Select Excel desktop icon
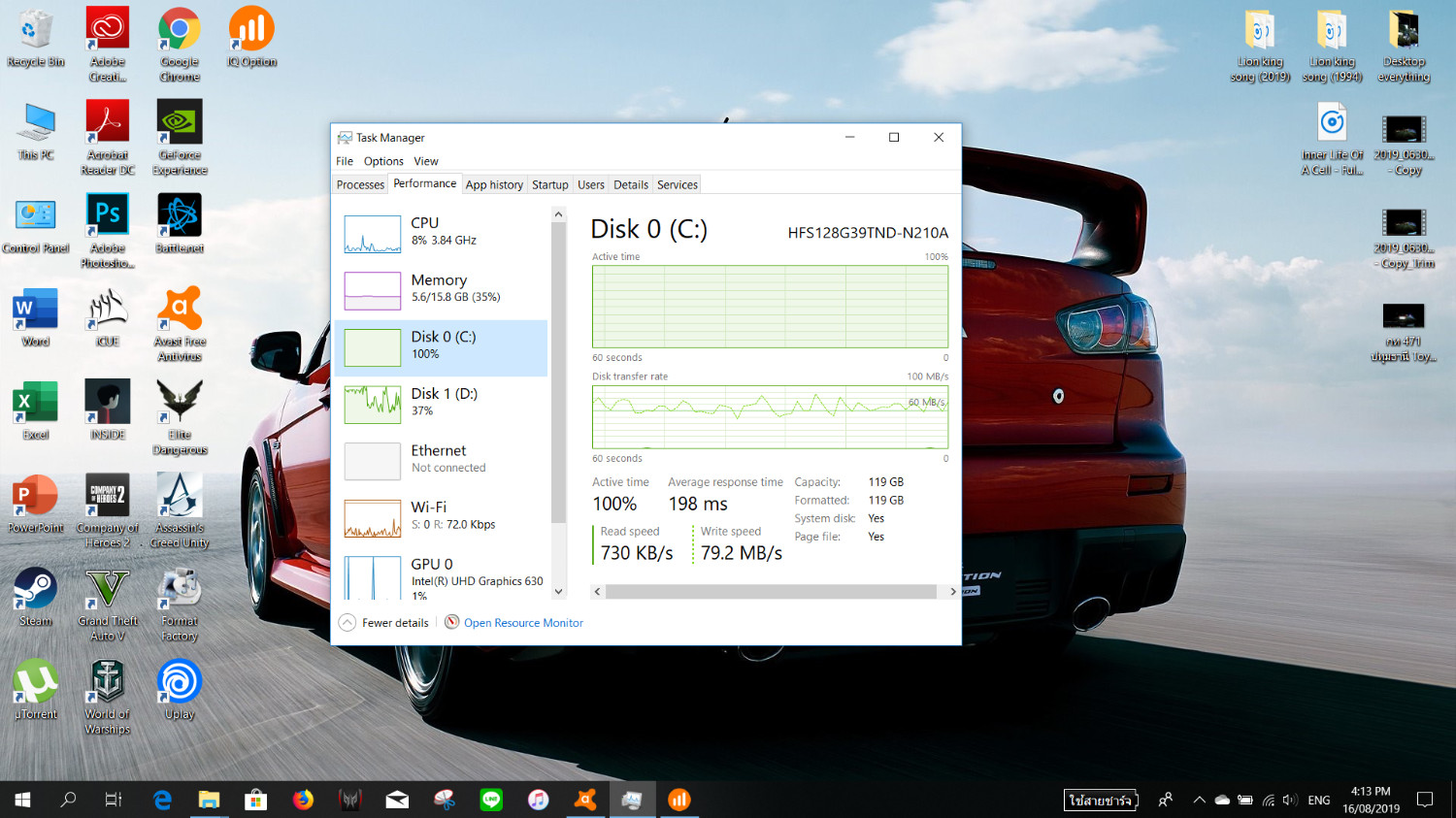This screenshot has height=818, width=1456. (x=36, y=411)
